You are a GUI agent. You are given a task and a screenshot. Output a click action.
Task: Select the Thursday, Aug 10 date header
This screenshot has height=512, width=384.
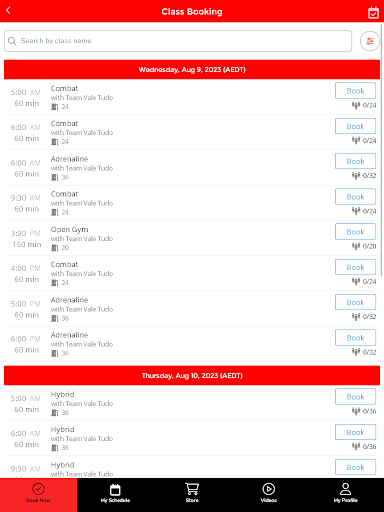pyautogui.click(x=192, y=376)
